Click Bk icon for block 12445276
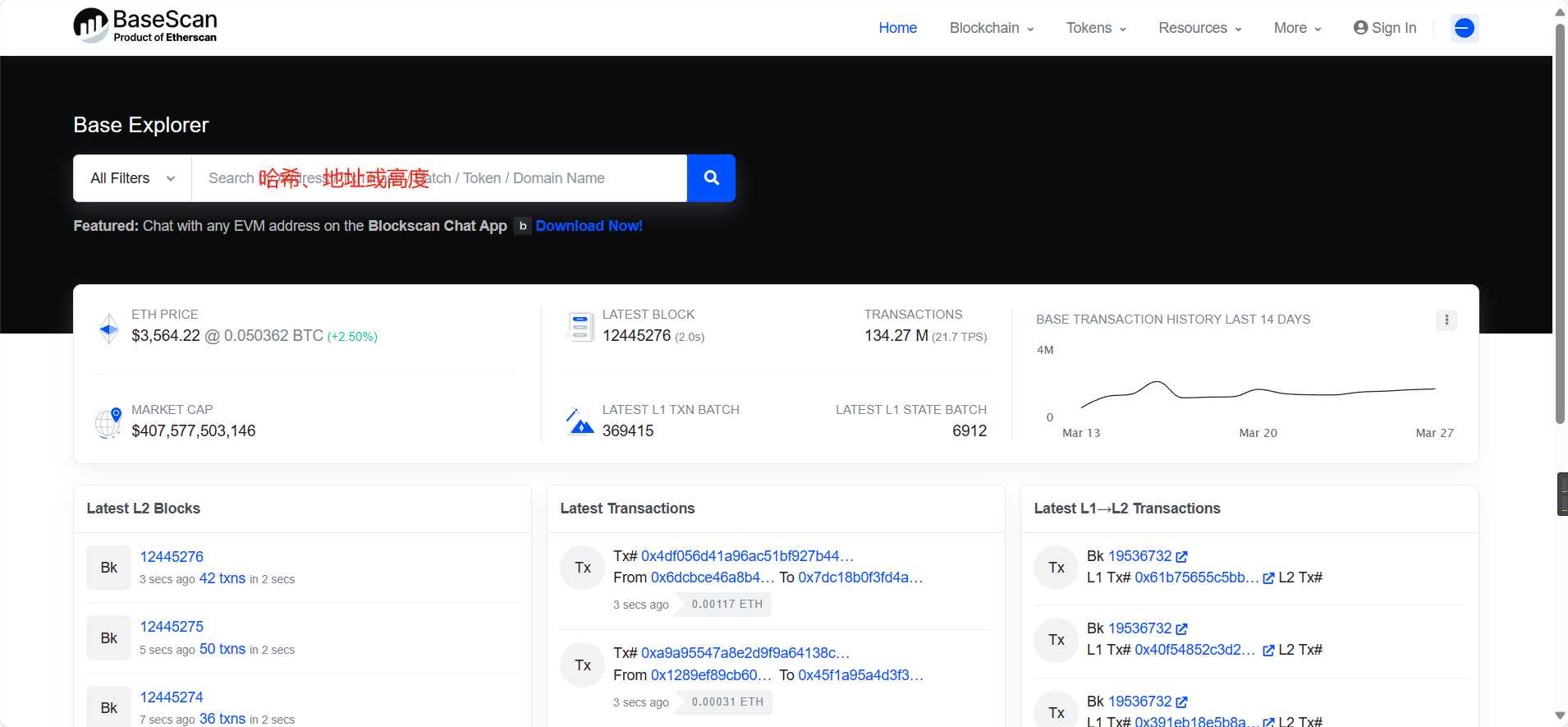1568x727 pixels. point(109,568)
